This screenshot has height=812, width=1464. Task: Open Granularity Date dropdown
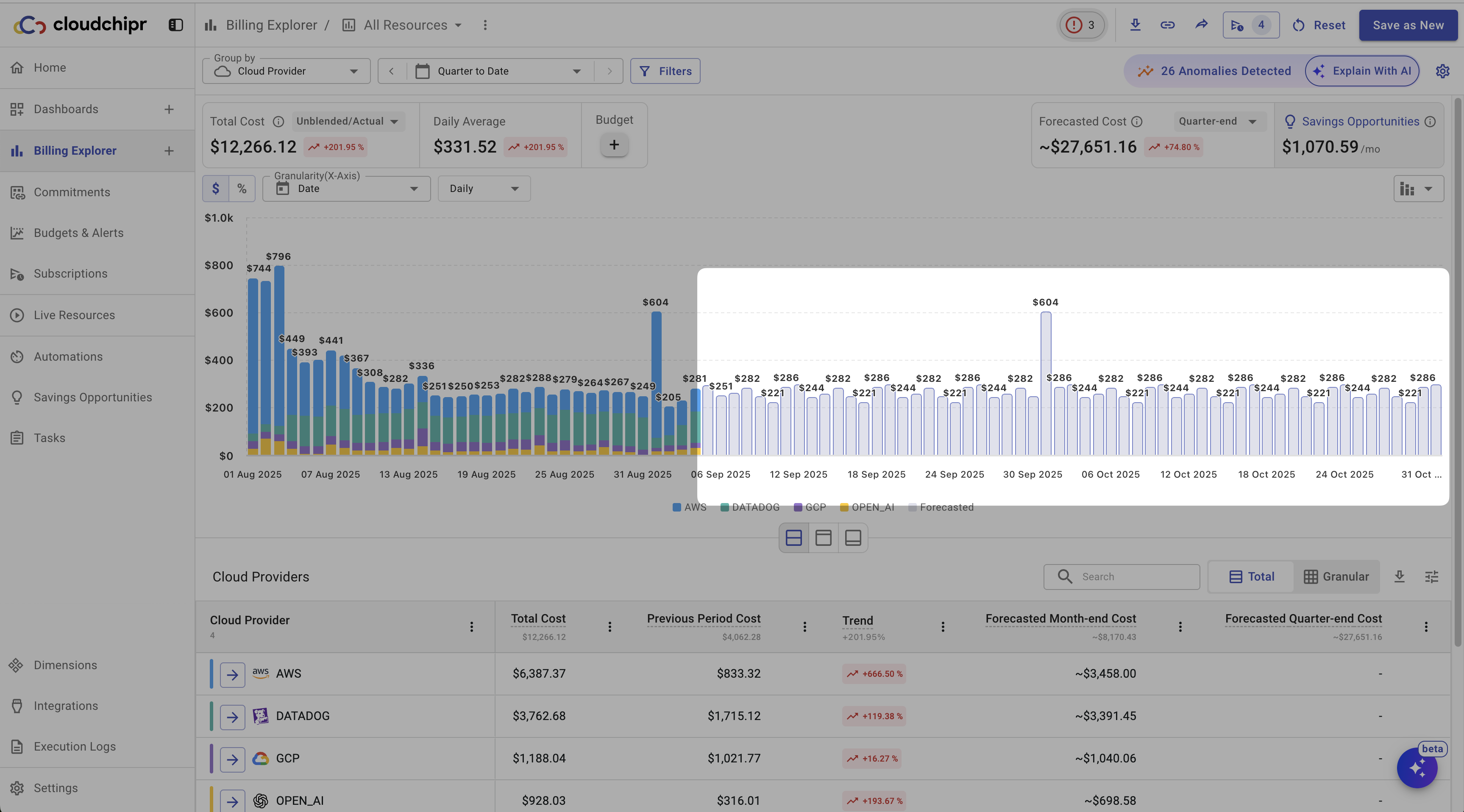347,189
